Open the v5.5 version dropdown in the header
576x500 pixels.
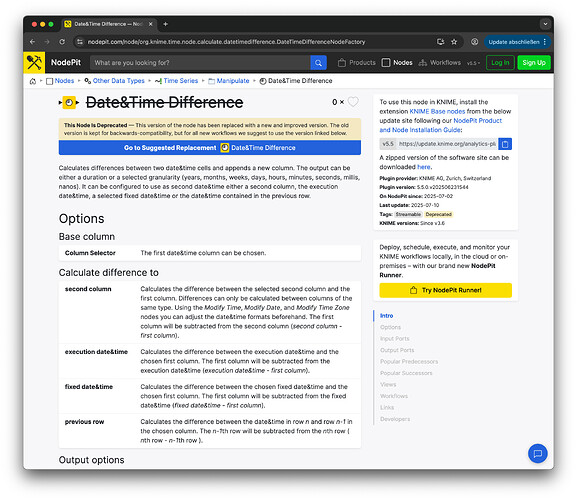(x=473, y=63)
